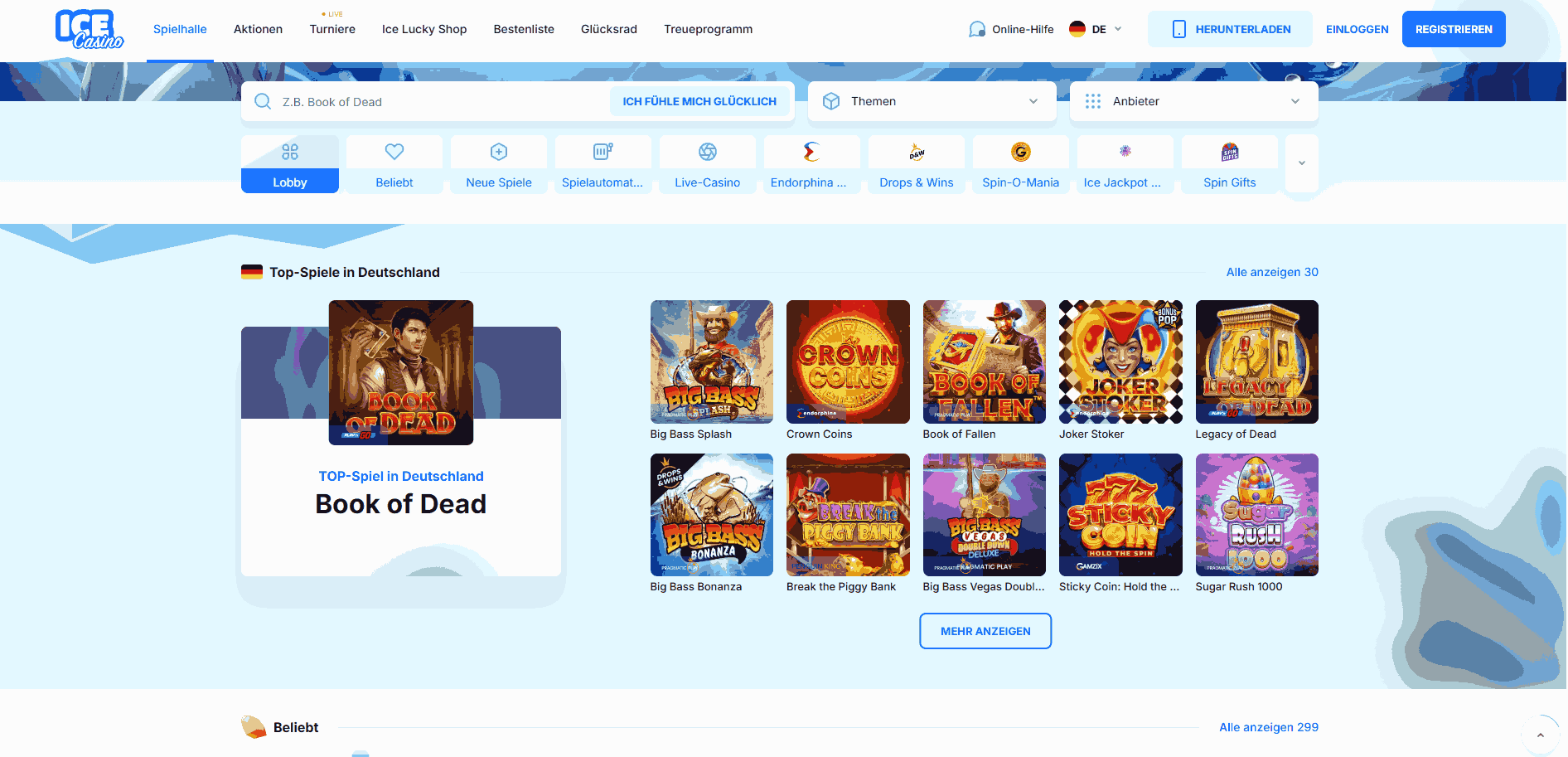
Task: Click the Ice Jackpot snowflake icon
Action: 1125,151
